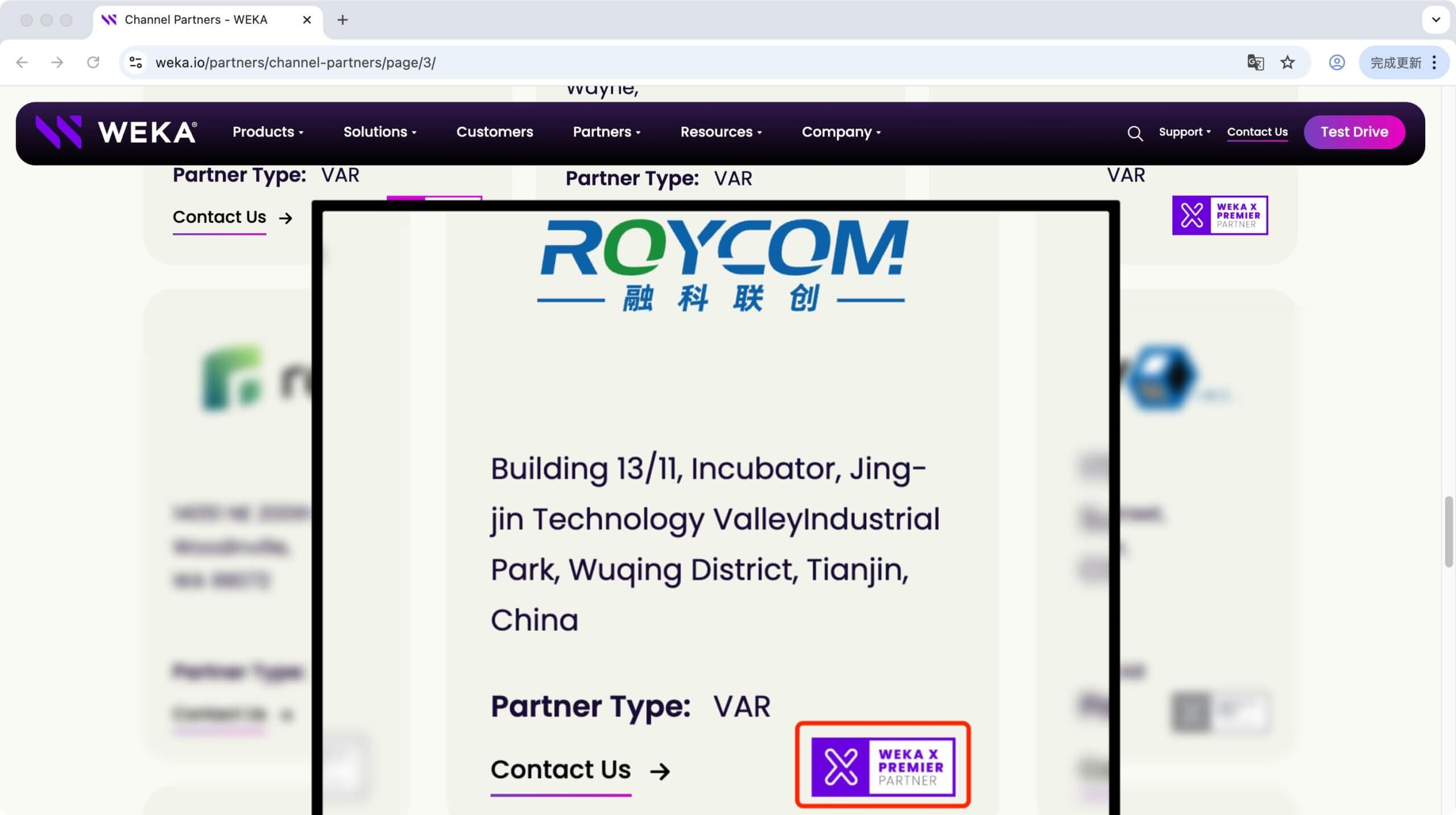Screen dimensions: 1456x815
Task: Bookmark this page with the star icon
Action: [x=1288, y=63]
